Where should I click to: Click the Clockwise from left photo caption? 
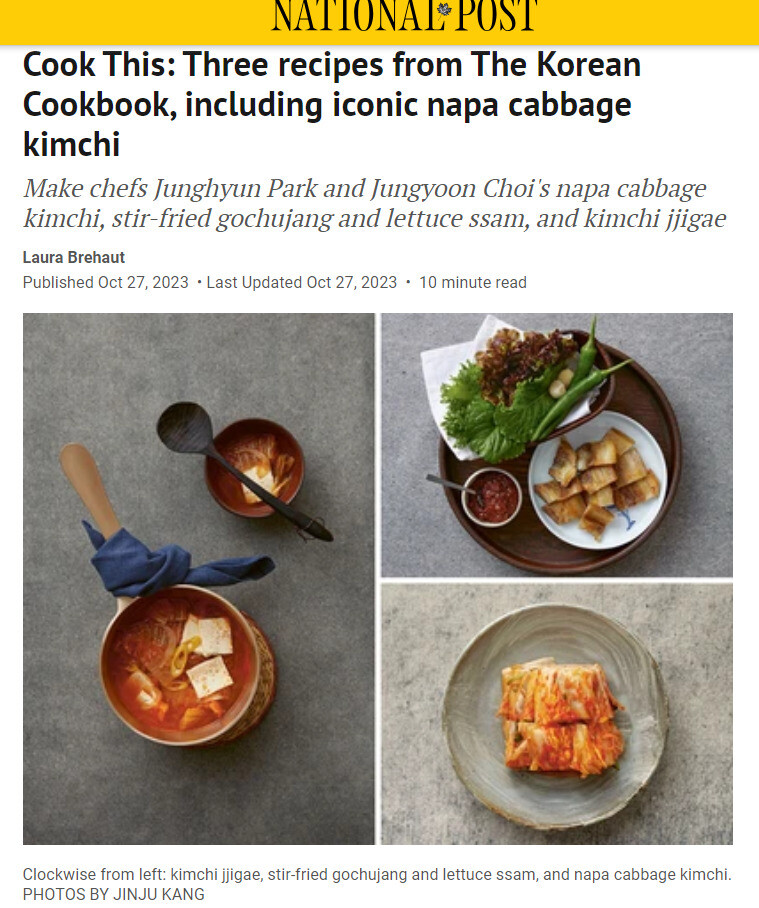point(377,874)
